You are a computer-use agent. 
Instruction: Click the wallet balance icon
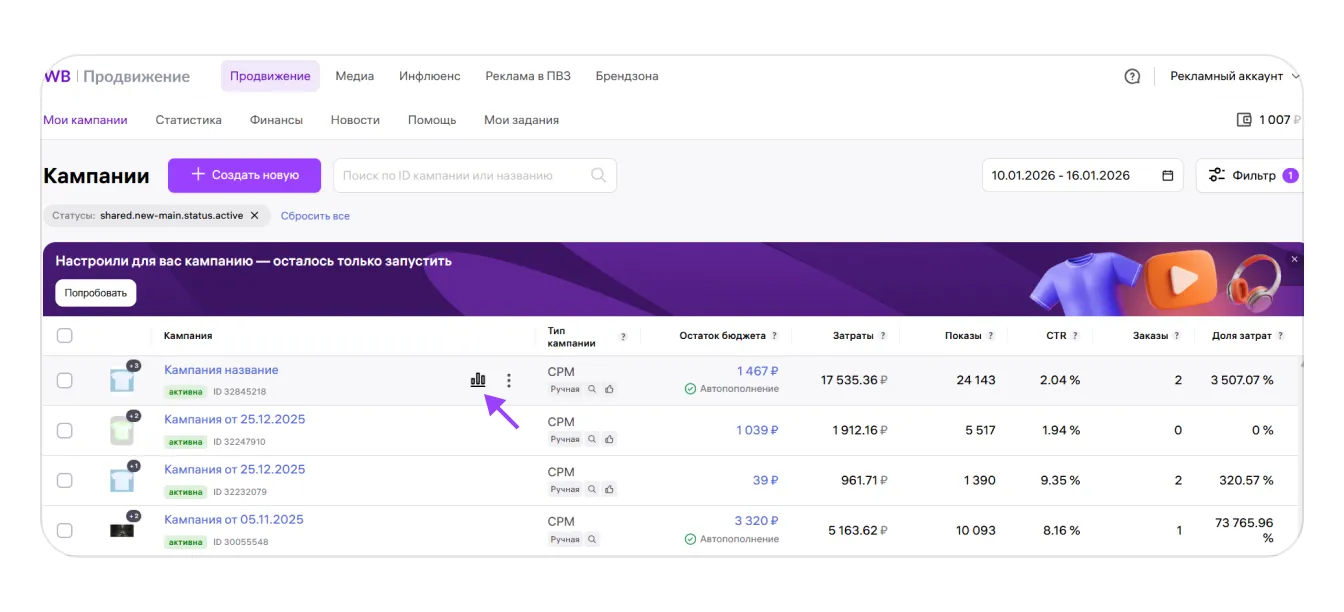[1244, 120]
